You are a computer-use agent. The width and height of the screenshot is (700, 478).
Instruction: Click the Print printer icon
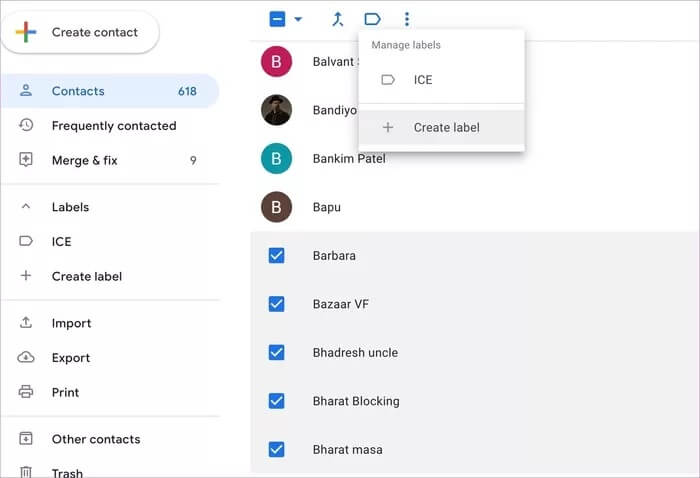pos(26,391)
